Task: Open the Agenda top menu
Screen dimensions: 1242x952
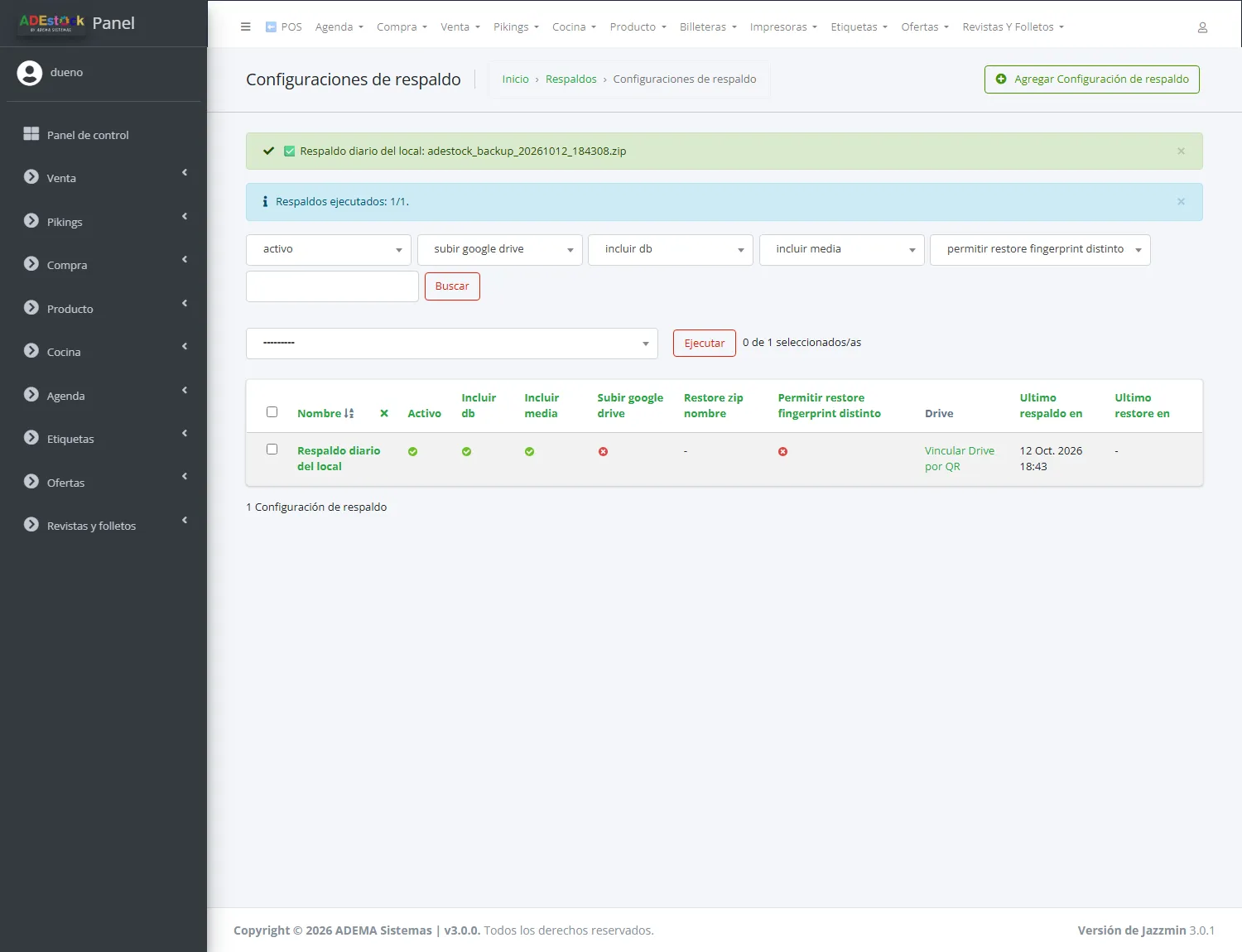Action: point(339,27)
